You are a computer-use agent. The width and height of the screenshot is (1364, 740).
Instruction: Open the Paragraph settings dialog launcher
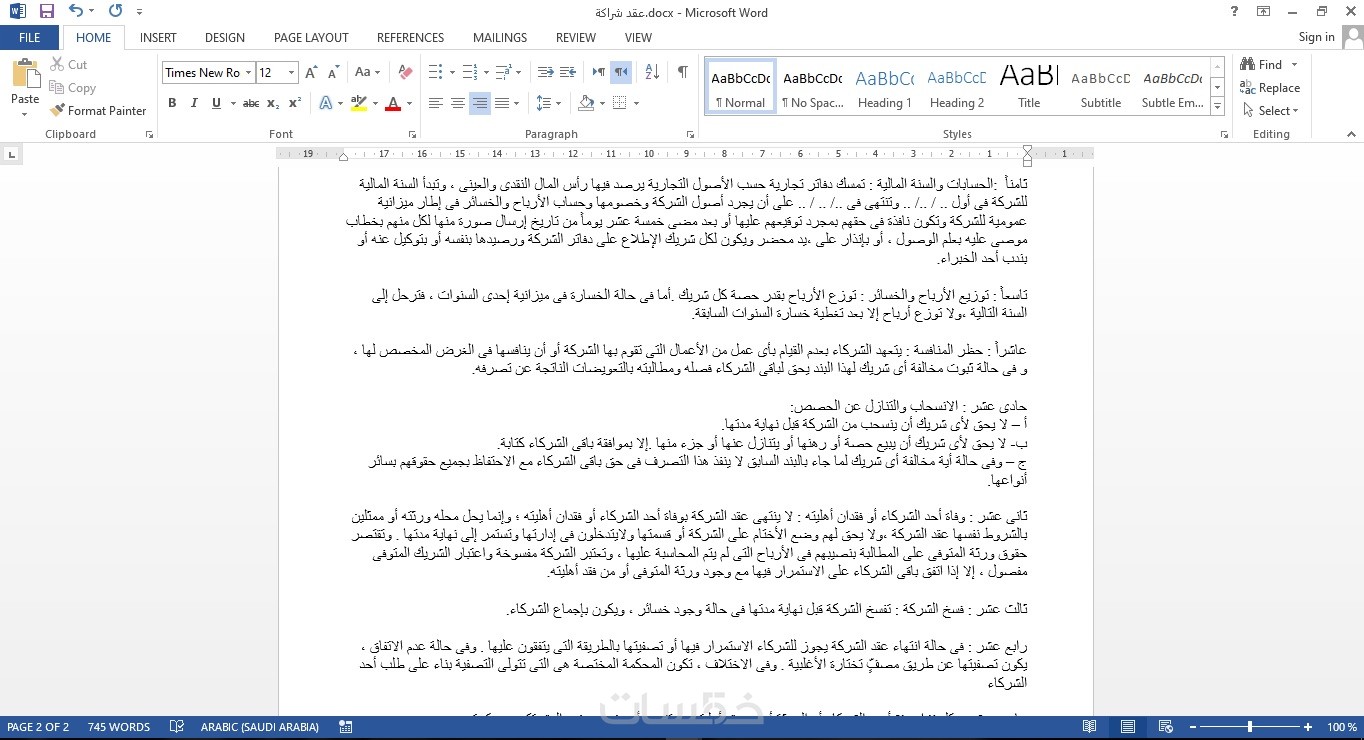(690, 134)
